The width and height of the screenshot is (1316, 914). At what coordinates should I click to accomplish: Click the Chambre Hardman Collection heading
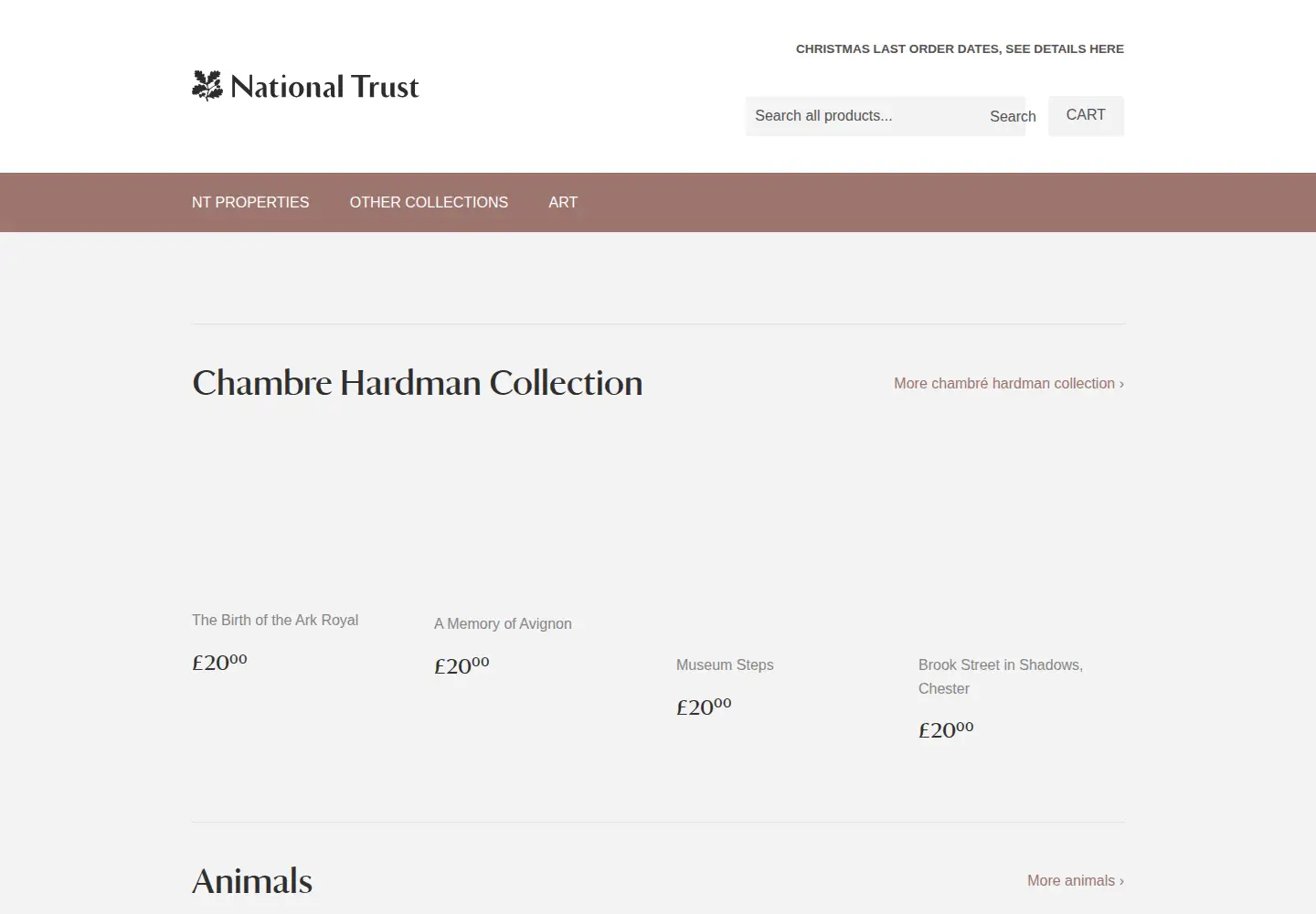(x=418, y=383)
